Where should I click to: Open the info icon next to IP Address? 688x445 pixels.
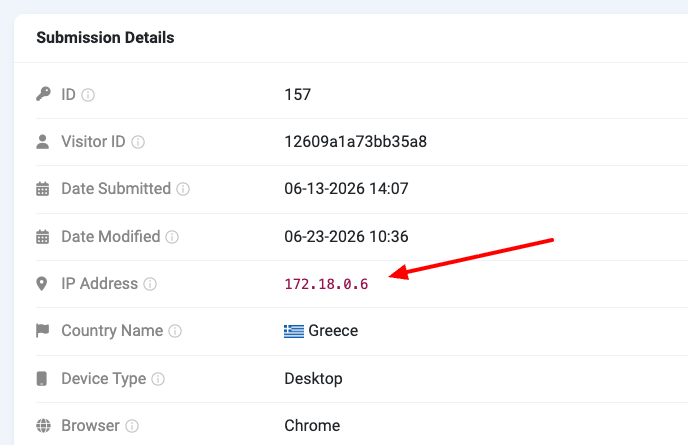click(x=150, y=284)
